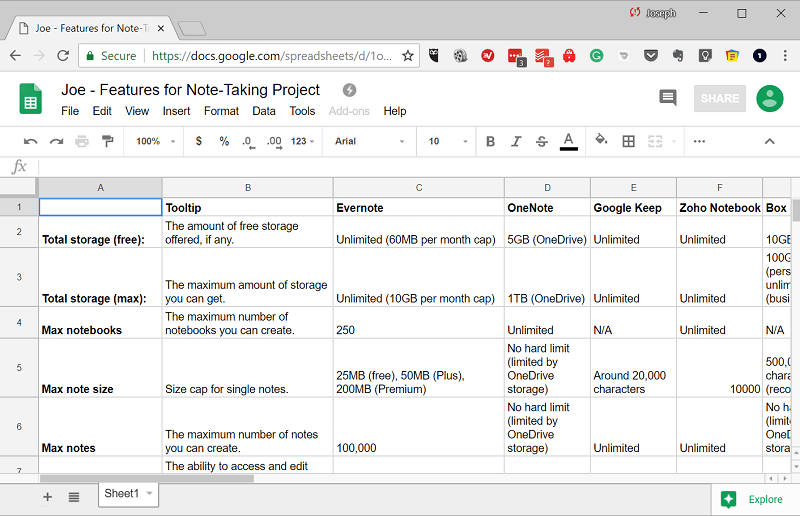Viewport: 800px width, 516px height.
Task: Bookmark this page with the star
Action: (x=407, y=56)
